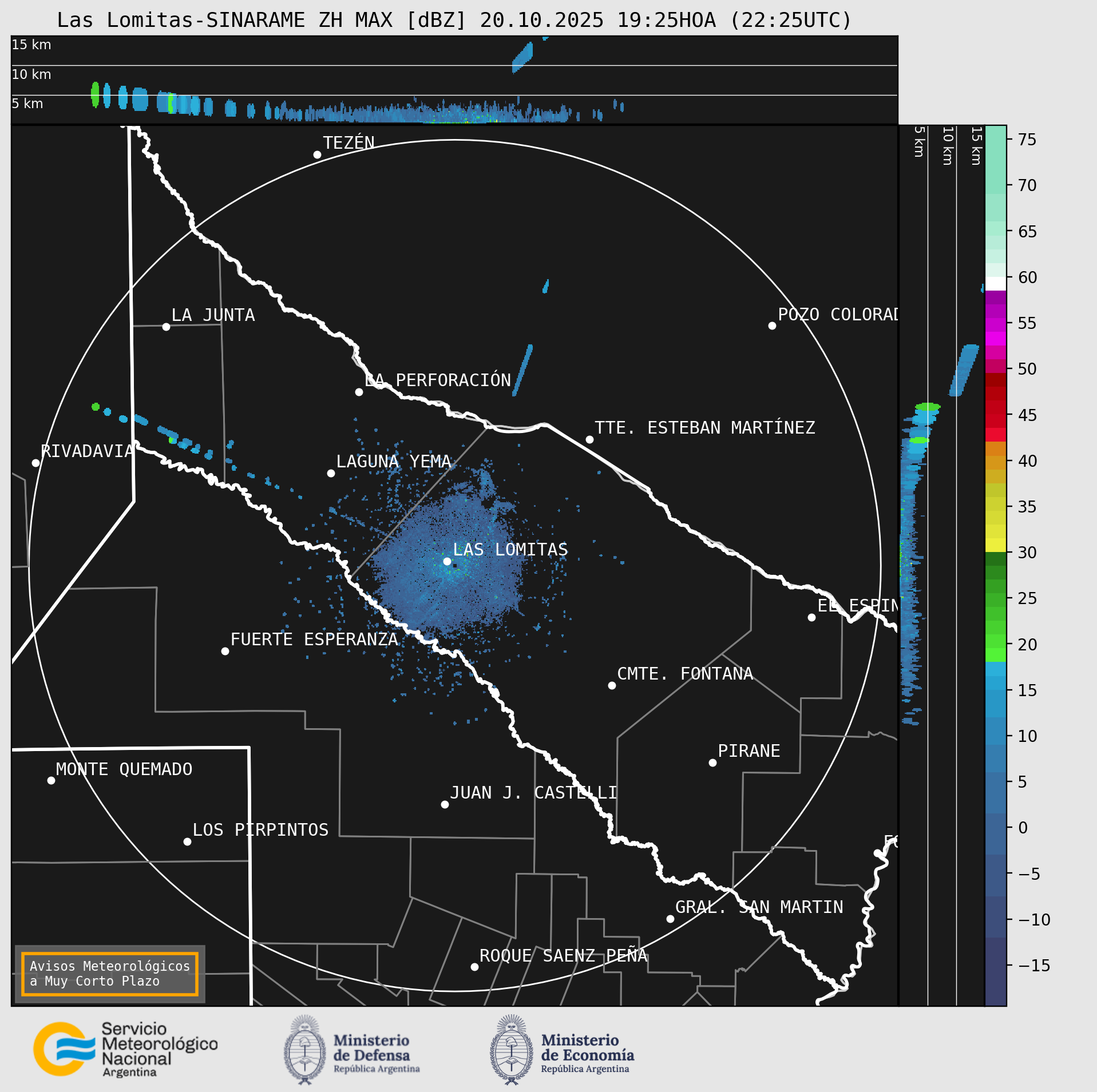Click the 'TTE. ESTEBAN MARTÍNEZ' map label
The width and height of the screenshot is (1097, 1092).
(705, 427)
